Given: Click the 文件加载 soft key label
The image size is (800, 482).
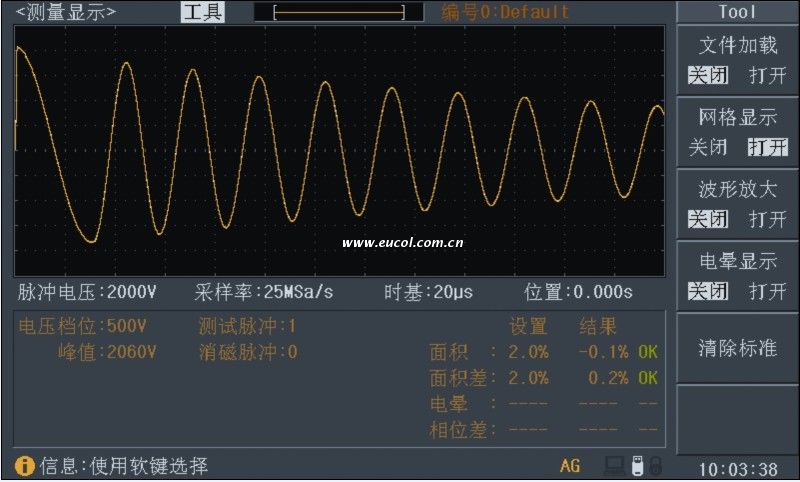Looking at the screenshot, I should pos(738,45).
